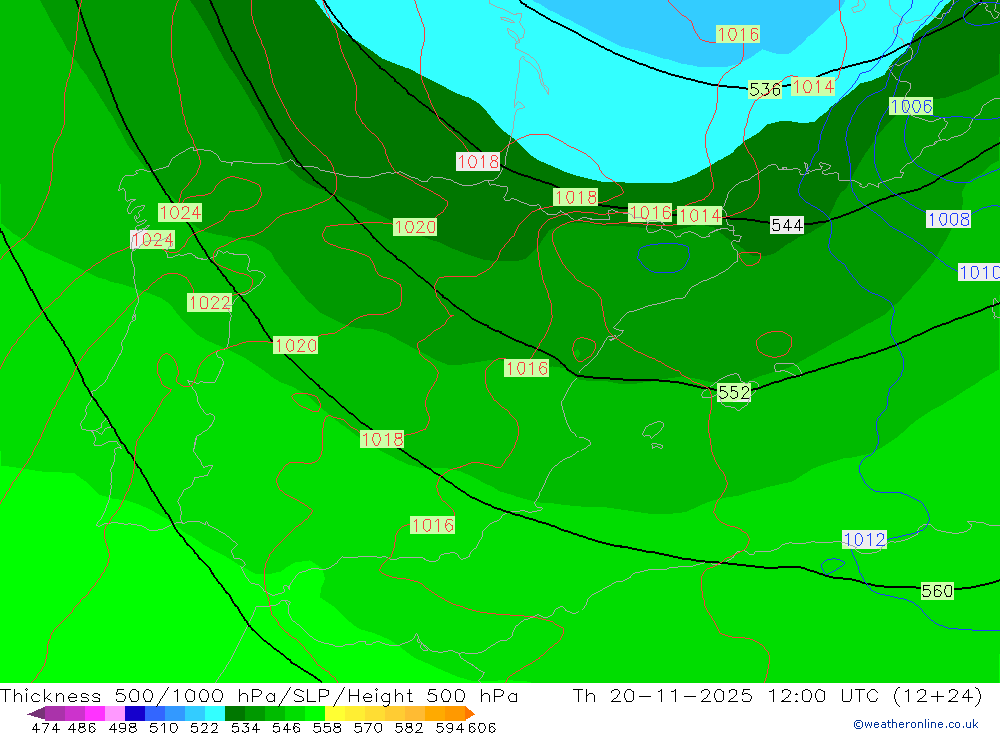Click the 552 height contour label
The width and height of the screenshot is (1000, 733).
point(734,392)
